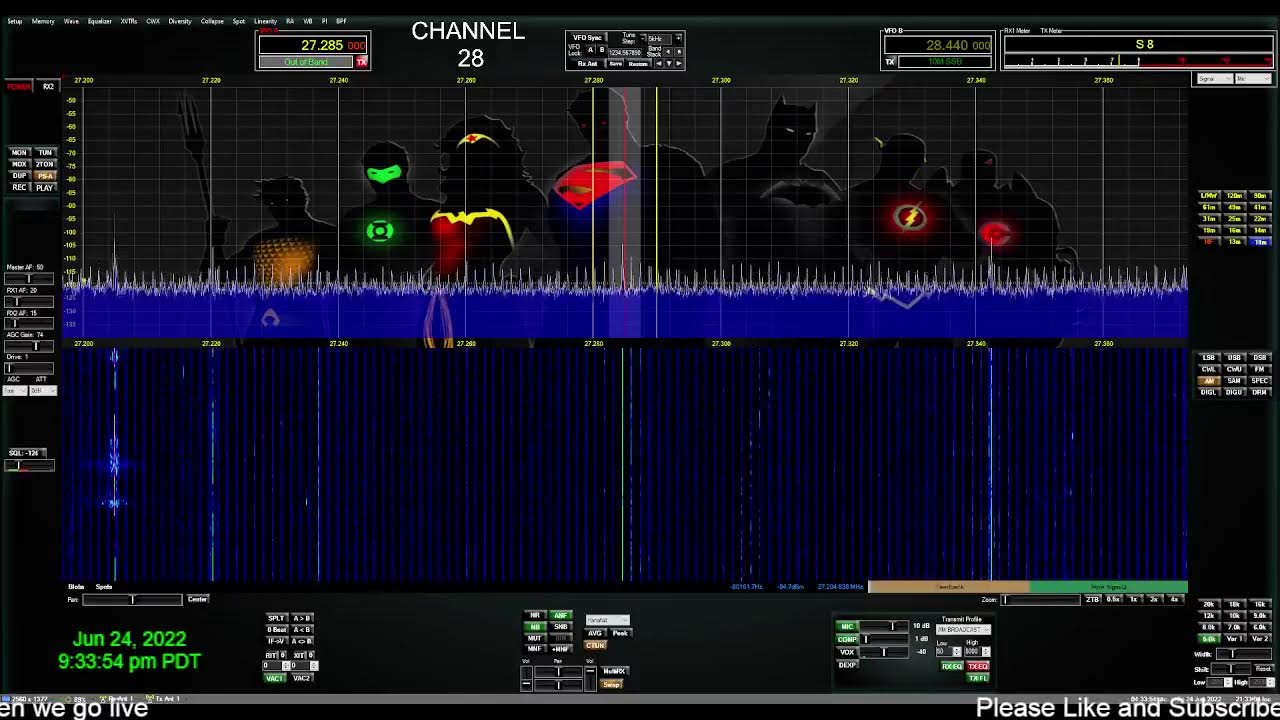Toggle the red TX EQ button
The width and height of the screenshot is (1280, 720).
point(978,667)
